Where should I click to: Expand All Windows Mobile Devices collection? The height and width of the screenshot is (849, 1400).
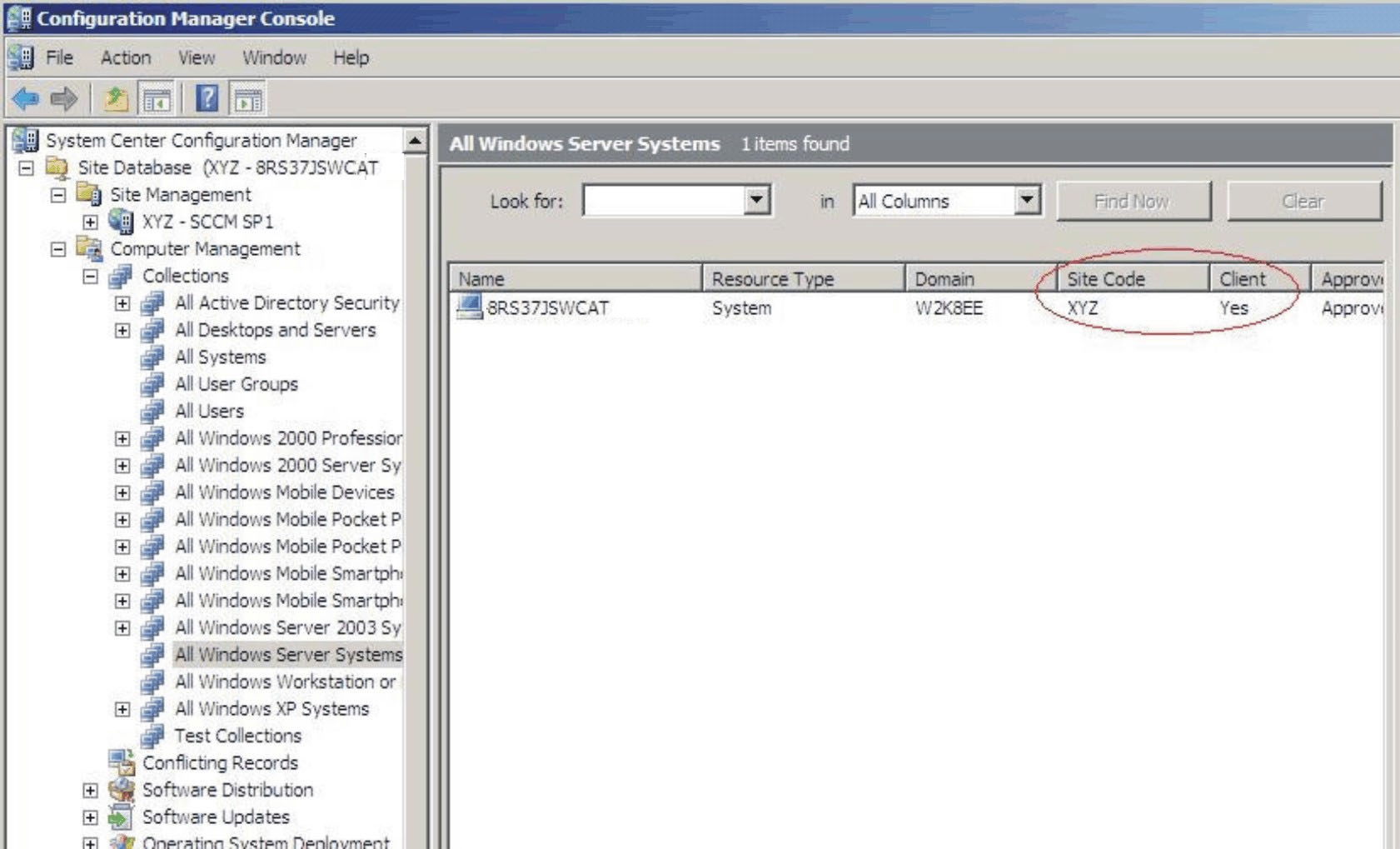122,492
